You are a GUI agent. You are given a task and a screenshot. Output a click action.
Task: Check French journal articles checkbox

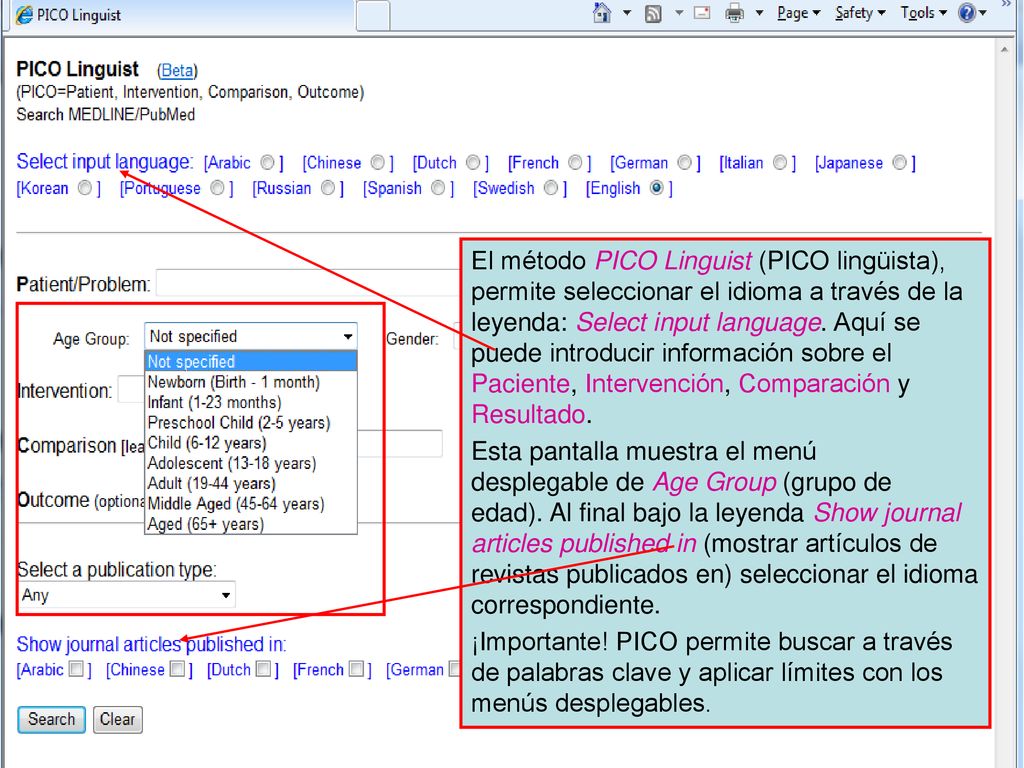357,669
